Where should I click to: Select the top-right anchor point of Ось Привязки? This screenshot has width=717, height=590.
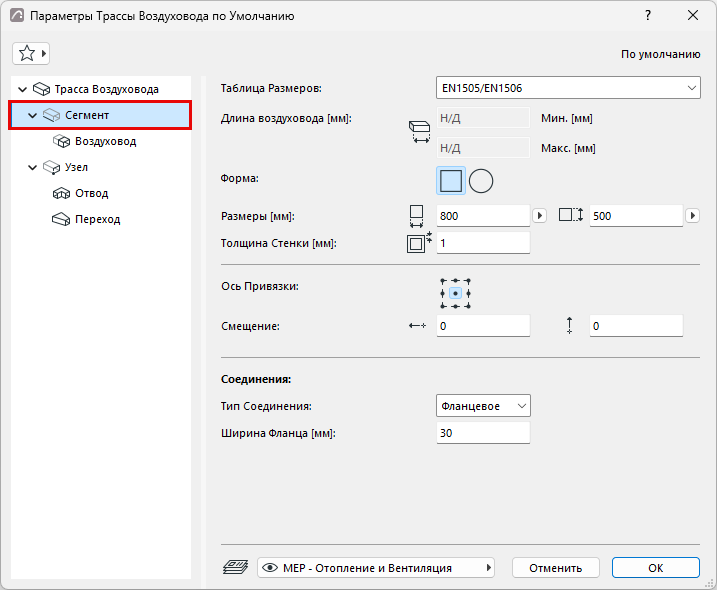[x=468, y=280]
